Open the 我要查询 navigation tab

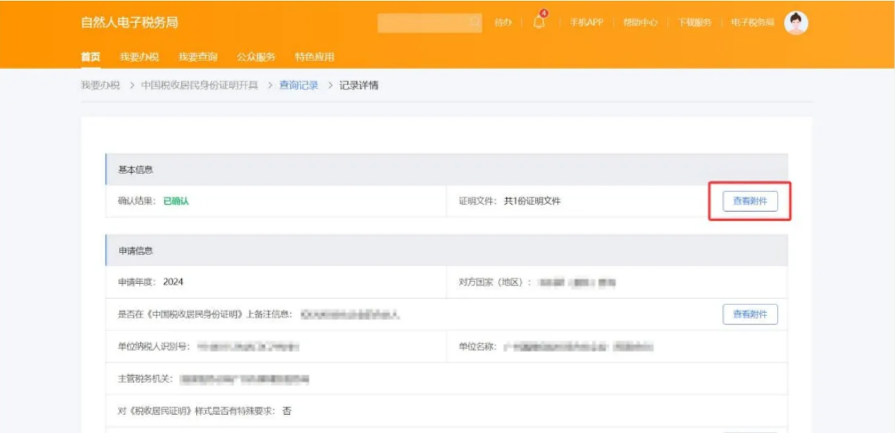pos(198,57)
